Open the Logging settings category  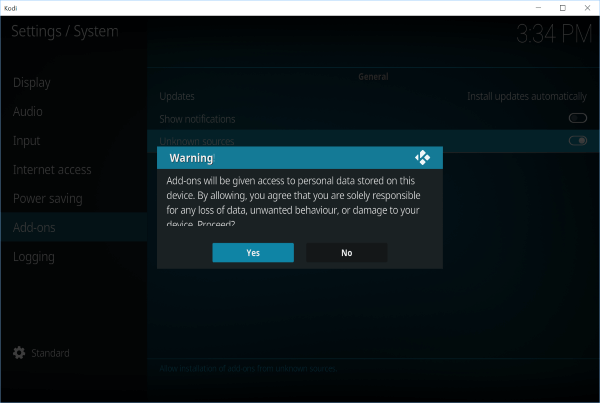34,257
